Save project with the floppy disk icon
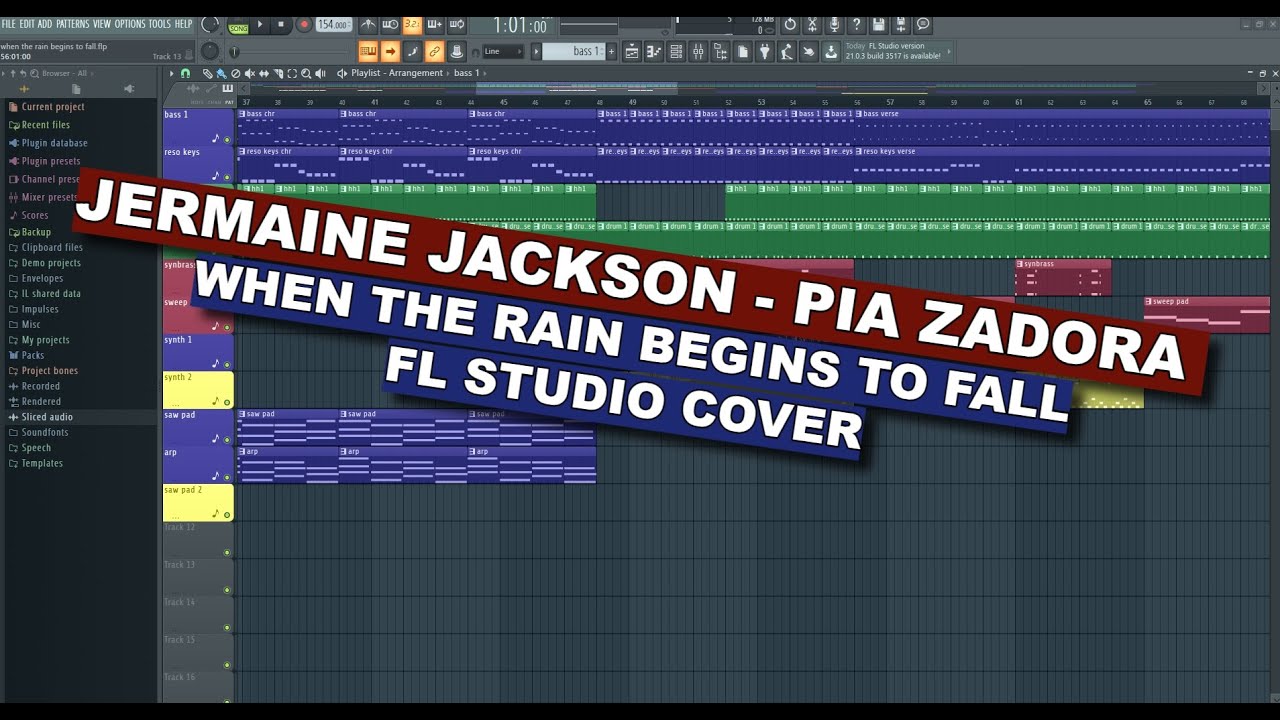 point(878,24)
